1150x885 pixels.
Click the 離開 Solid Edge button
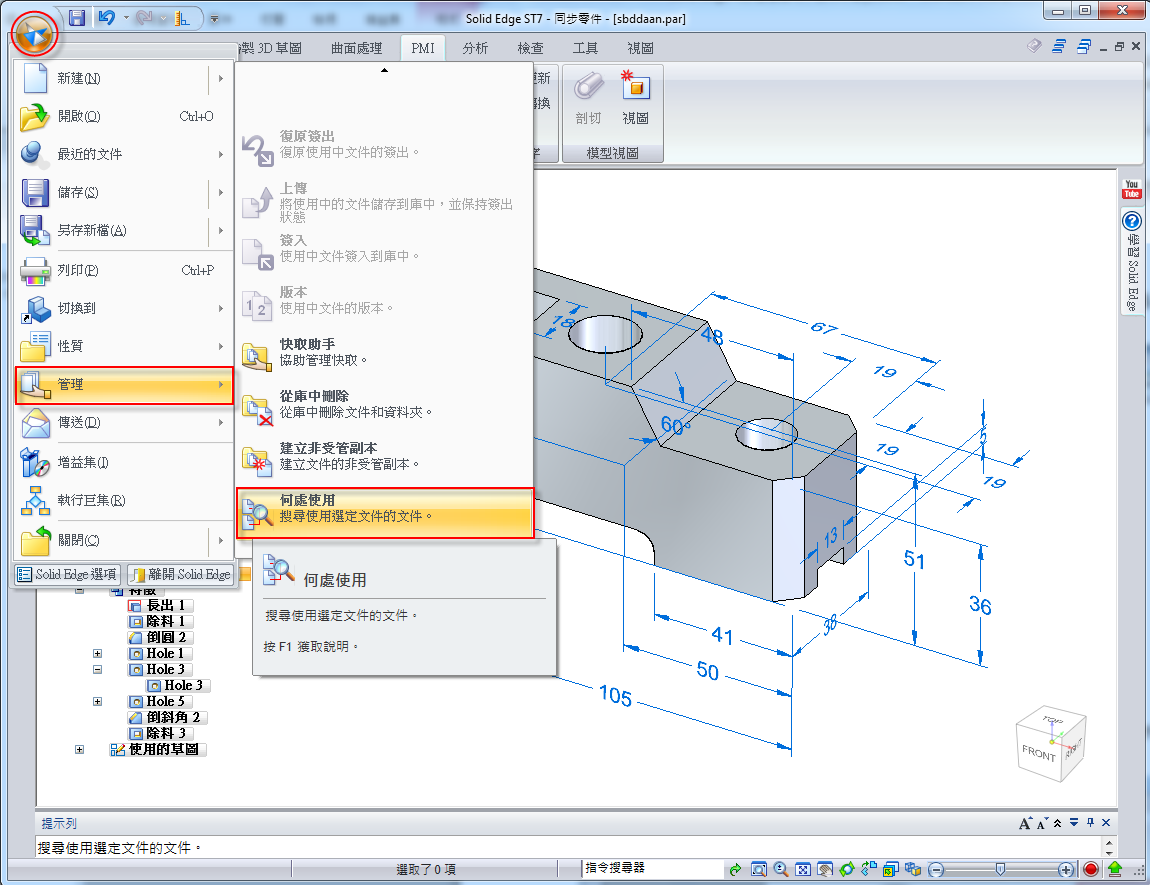[180, 574]
